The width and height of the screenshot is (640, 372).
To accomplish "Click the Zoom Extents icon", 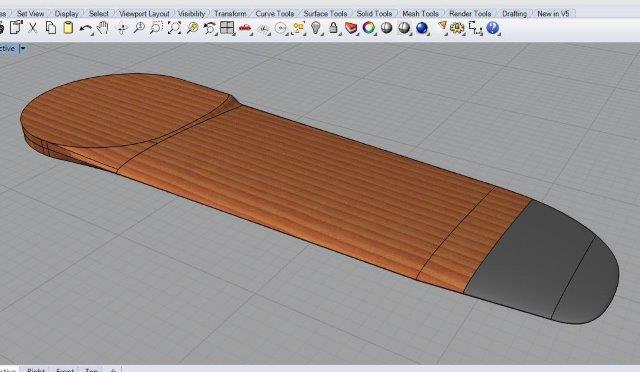I will pos(174,28).
